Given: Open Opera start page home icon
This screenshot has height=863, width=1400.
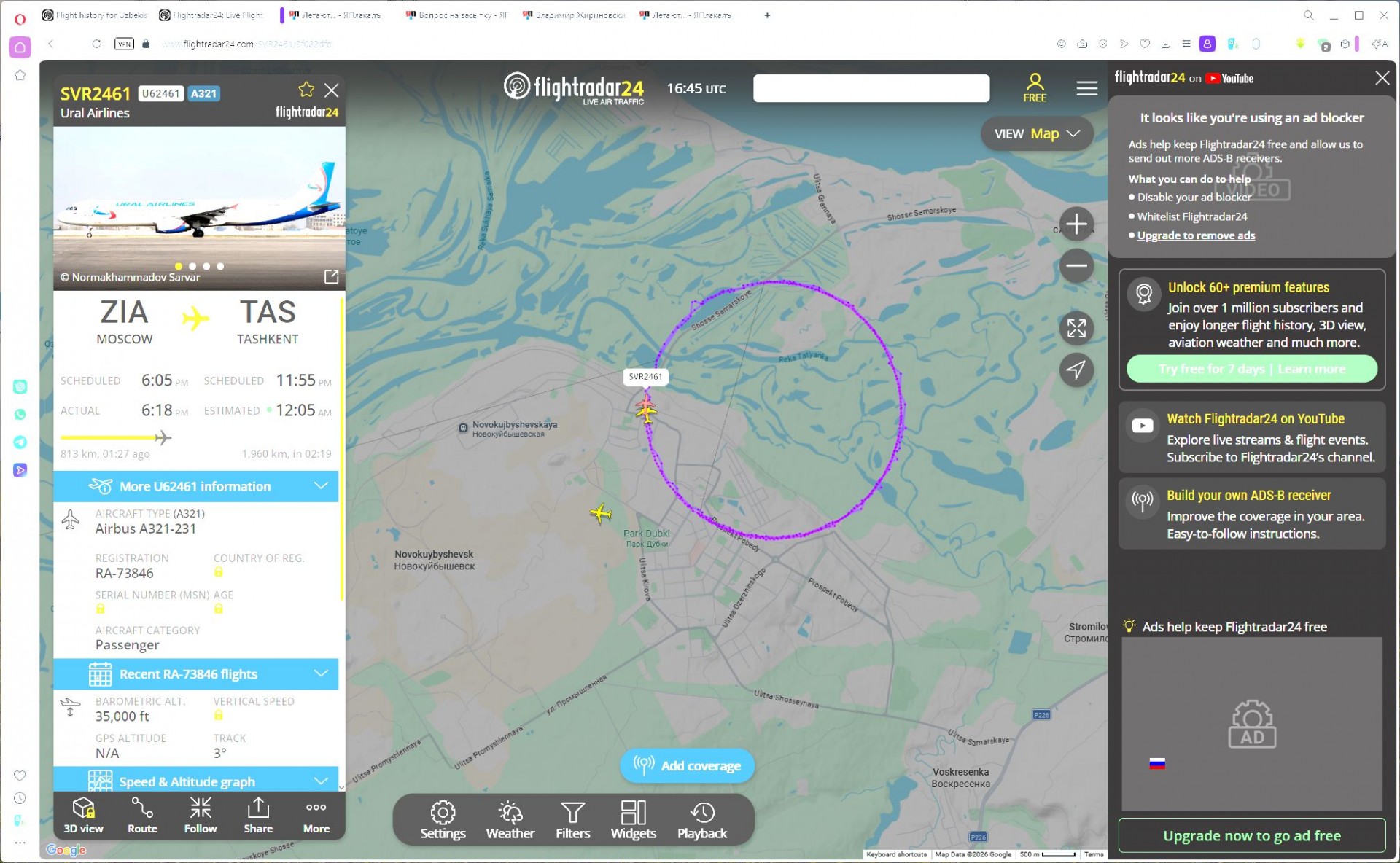Looking at the screenshot, I should point(20,47).
